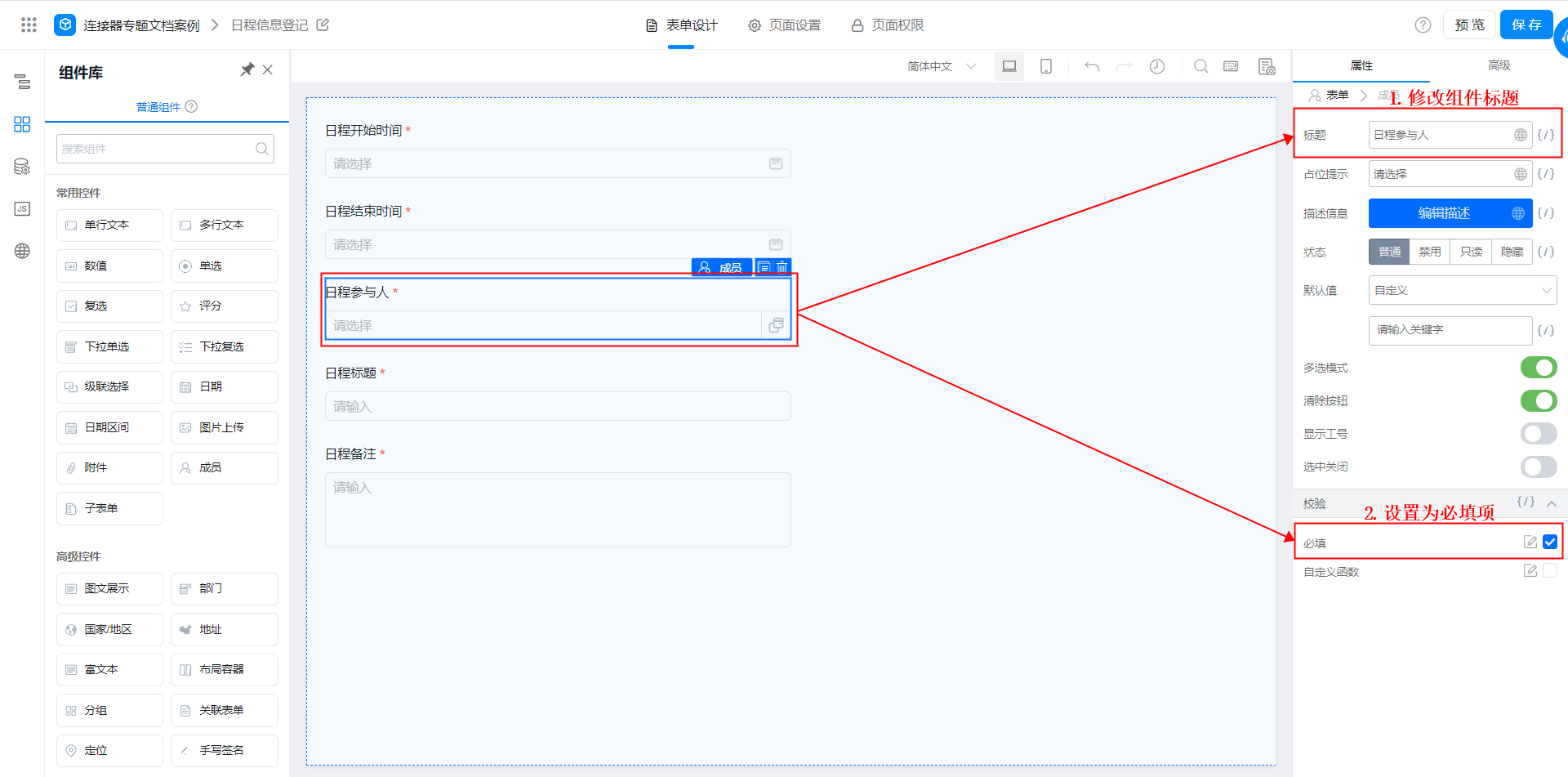This screenshot has height=777, width=1568.
Task: Select the 普通组件 tab
Action: (158, 107)
